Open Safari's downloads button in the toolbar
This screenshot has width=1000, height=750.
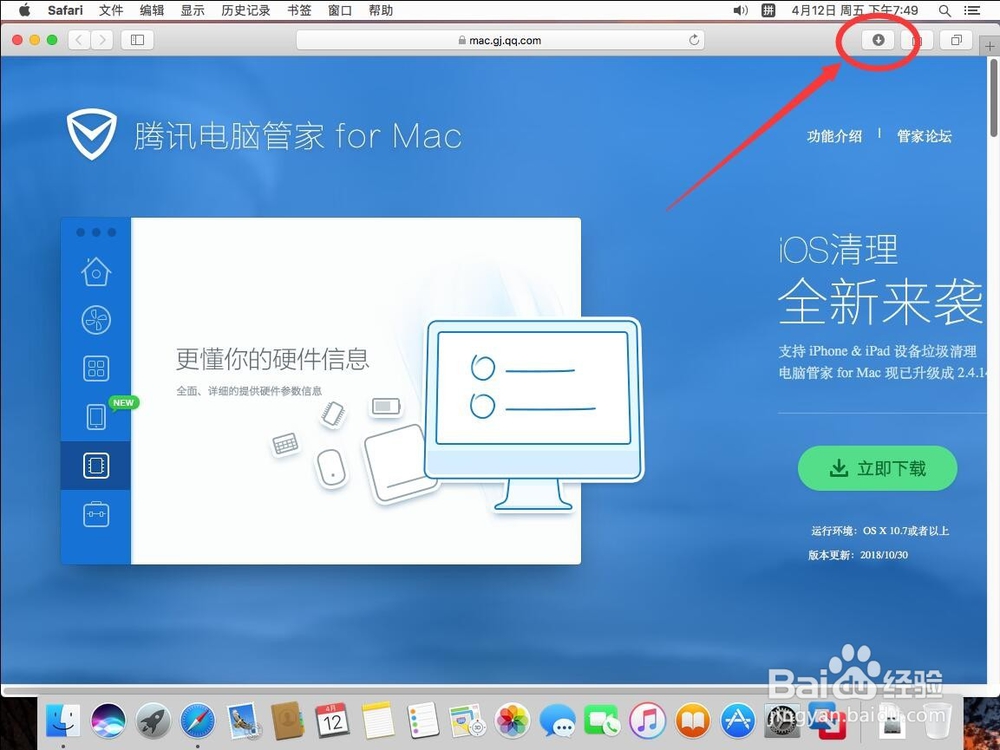coord(878,40)
